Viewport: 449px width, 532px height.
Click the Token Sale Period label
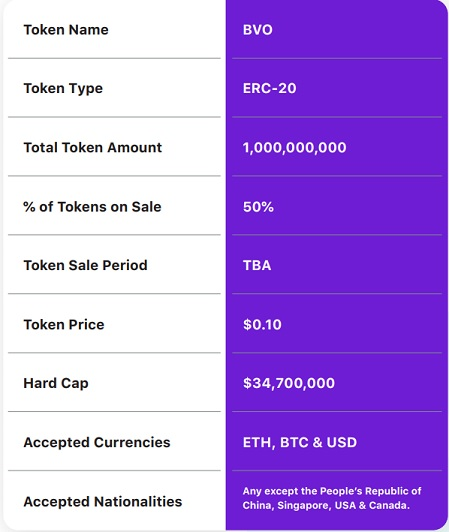[x=86, y=265]
